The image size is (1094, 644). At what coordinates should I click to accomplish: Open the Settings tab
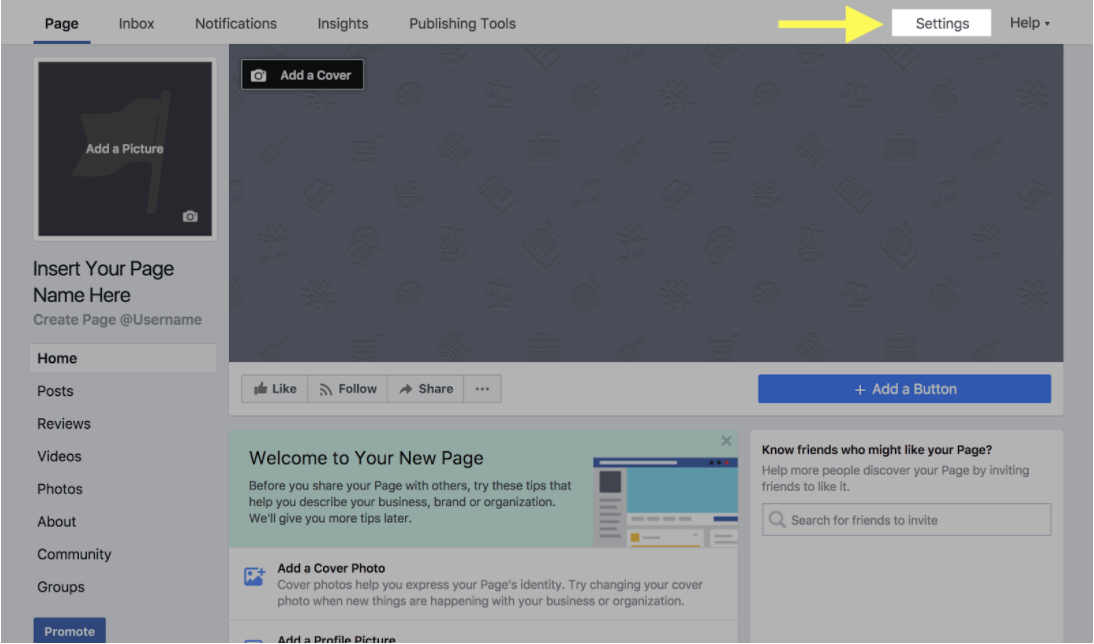pos(942,23)
